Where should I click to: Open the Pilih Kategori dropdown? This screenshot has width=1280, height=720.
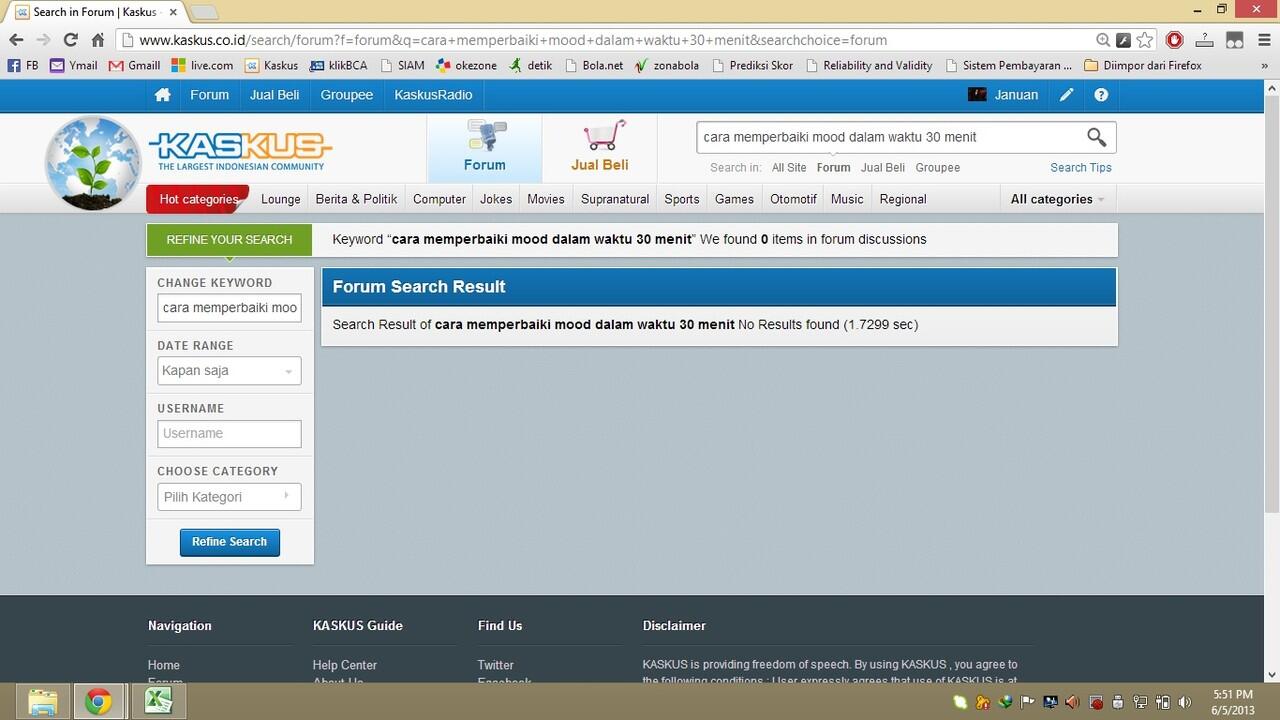point(229,497)
